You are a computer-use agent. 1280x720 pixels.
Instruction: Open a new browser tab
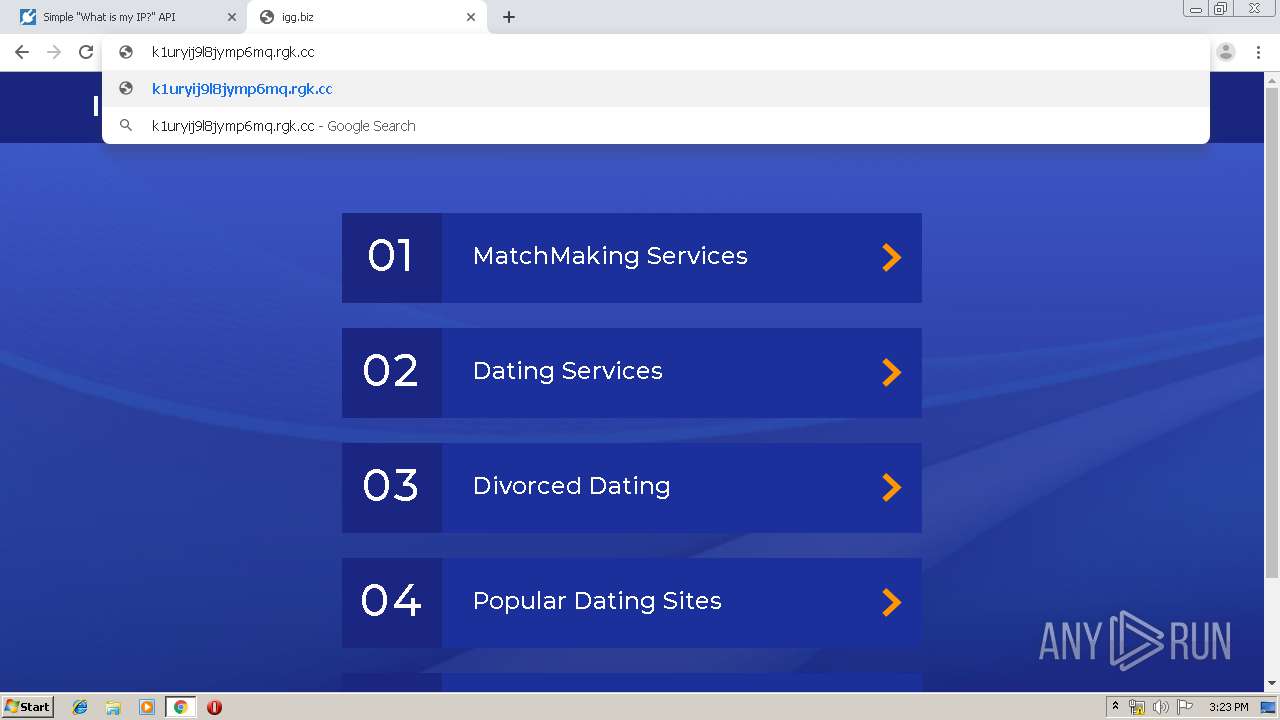click(509, 17)
